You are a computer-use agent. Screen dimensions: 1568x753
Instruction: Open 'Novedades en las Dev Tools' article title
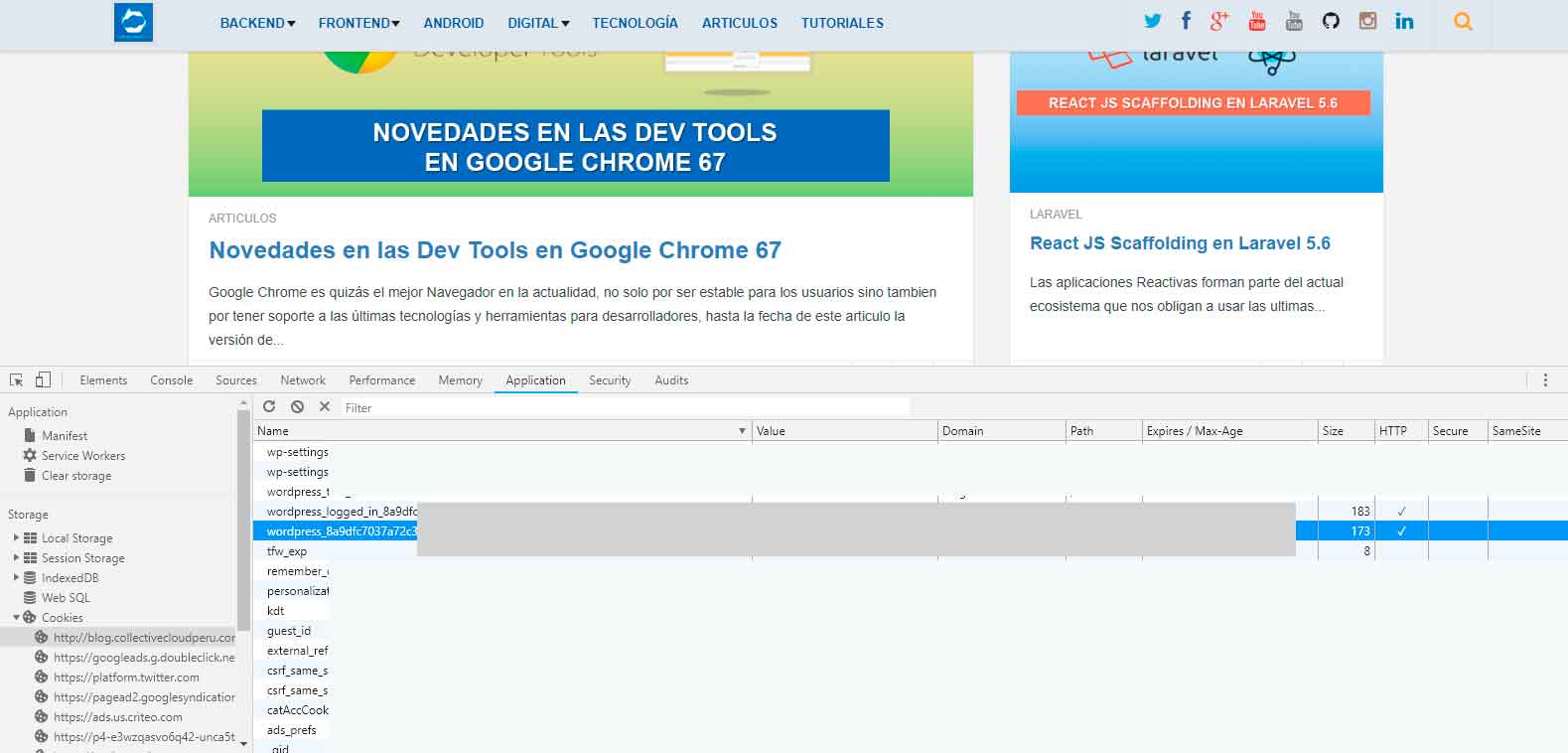495,250
